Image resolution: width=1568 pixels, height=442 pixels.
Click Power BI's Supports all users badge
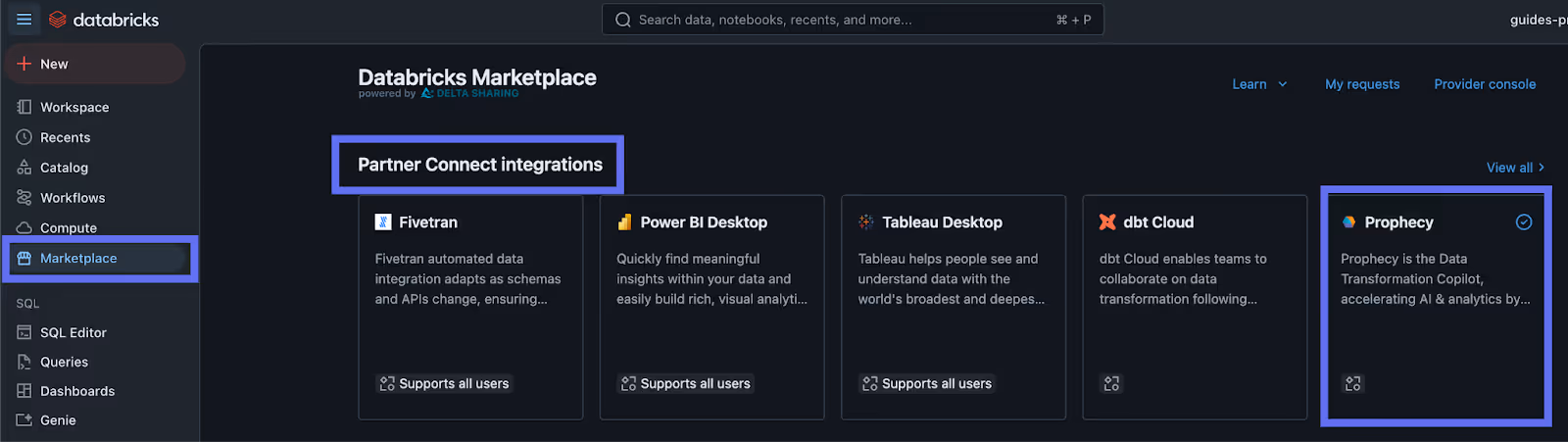click(685, 384)
